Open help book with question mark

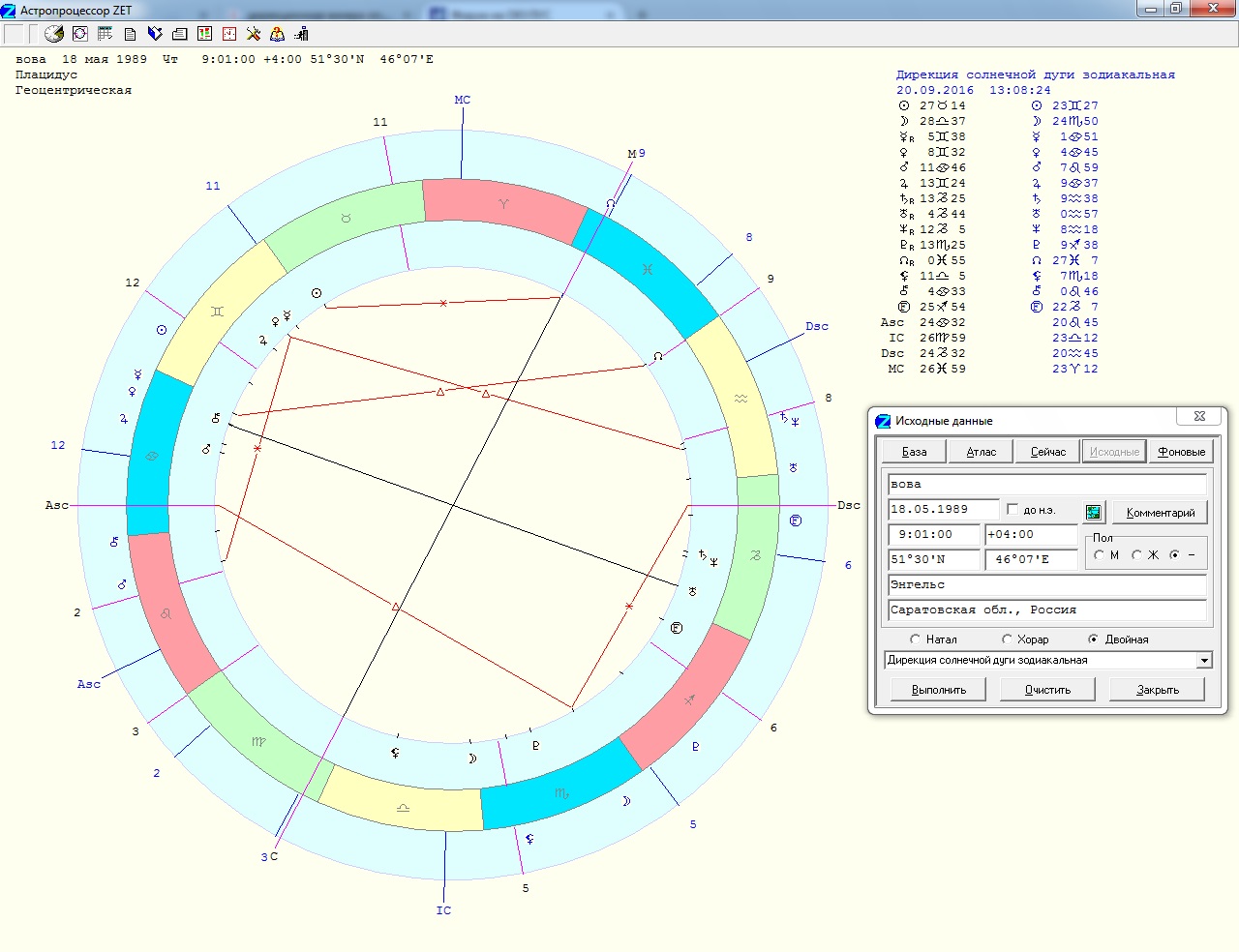(278, 34)
